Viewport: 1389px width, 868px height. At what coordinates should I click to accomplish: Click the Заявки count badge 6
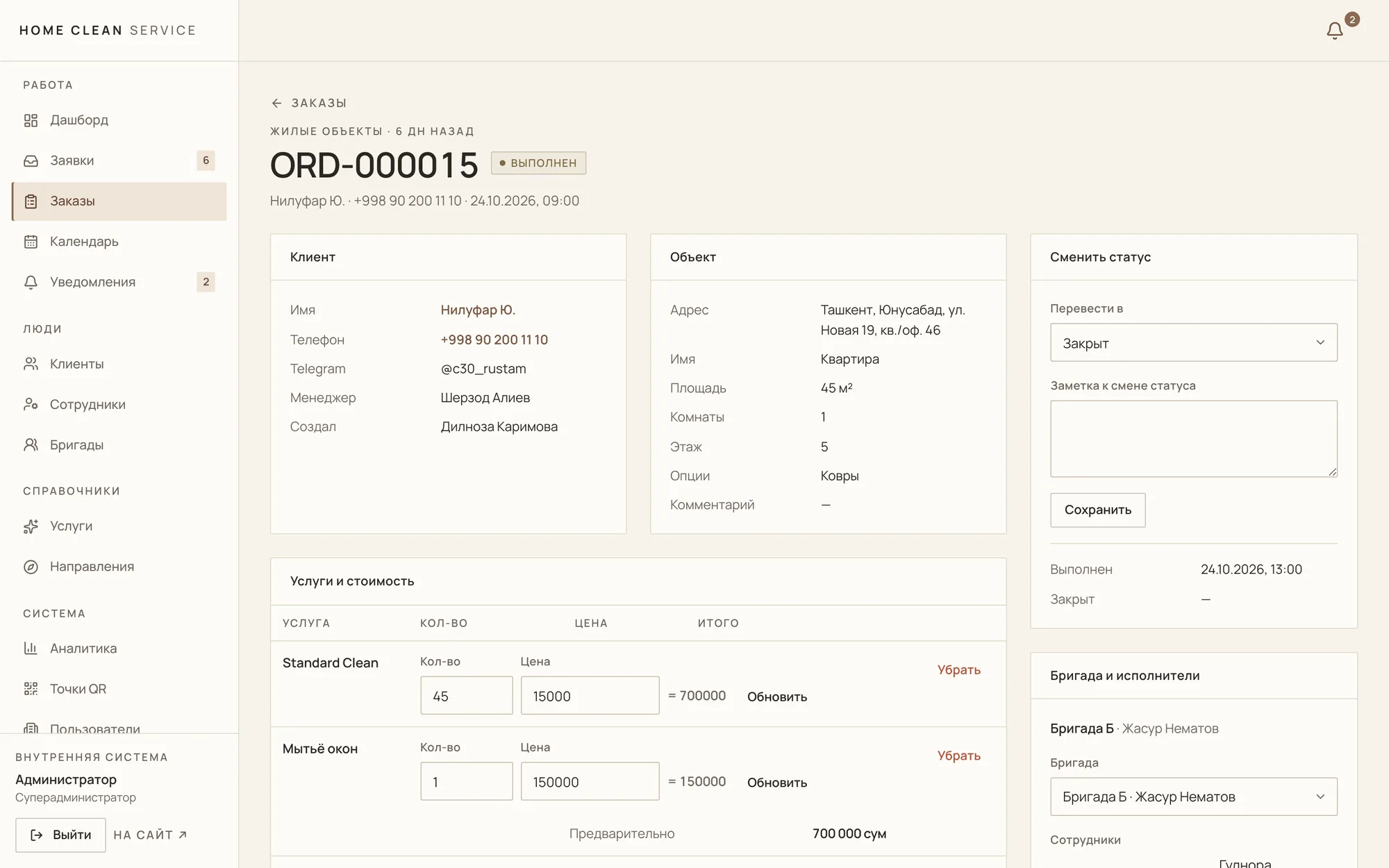point(206,160)
